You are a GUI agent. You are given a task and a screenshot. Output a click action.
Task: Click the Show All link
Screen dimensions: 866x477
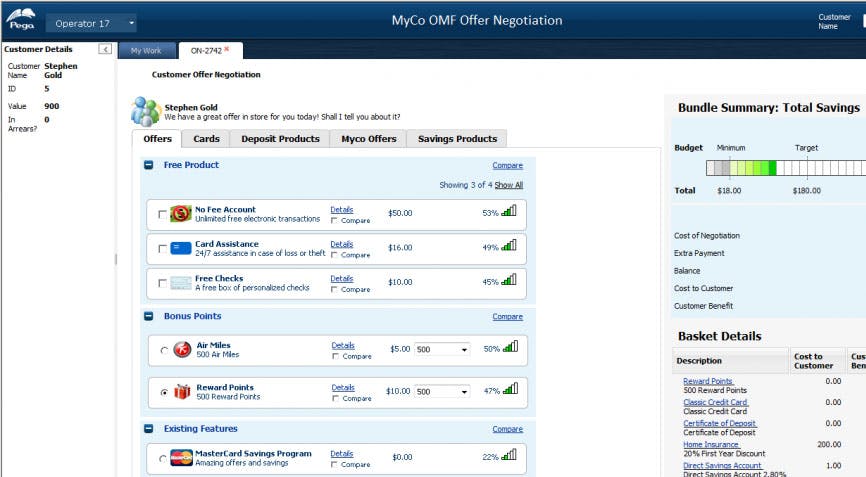pyautogui.click(x=508, y=185)
